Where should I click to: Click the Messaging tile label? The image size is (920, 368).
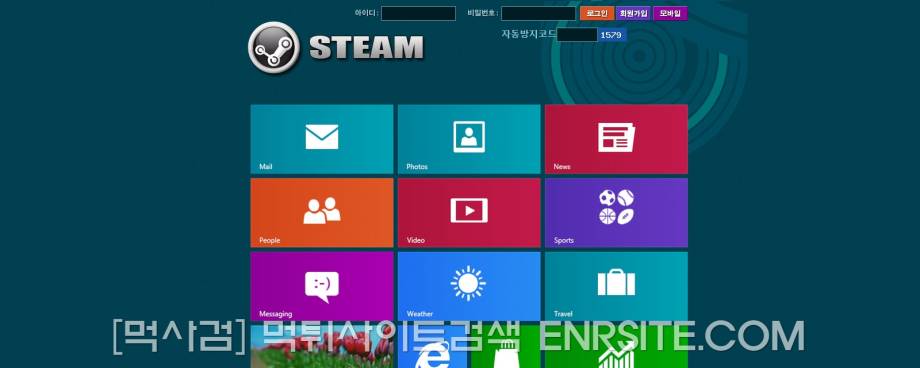pyautogui.click(x=275, y=314)
